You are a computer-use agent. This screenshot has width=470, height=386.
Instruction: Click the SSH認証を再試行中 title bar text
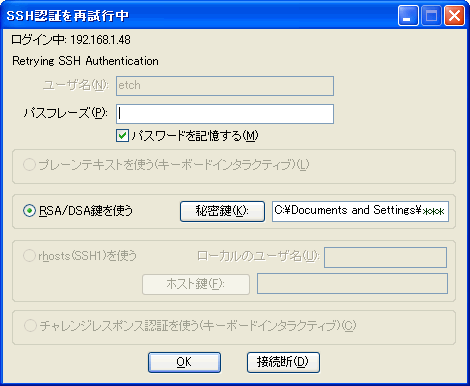tap(67, 16)
